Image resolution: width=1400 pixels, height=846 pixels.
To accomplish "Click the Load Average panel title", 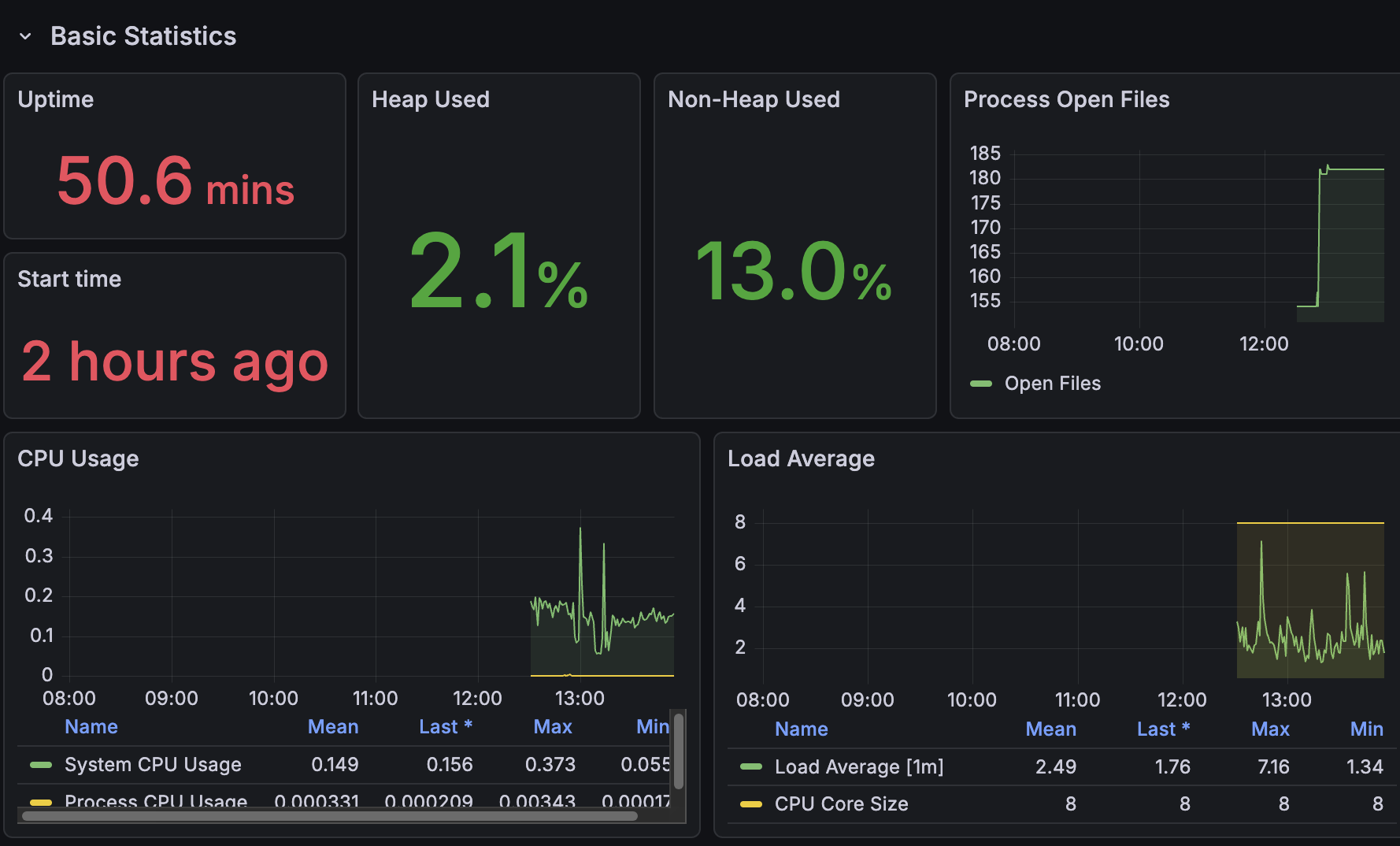I will 800,458.
